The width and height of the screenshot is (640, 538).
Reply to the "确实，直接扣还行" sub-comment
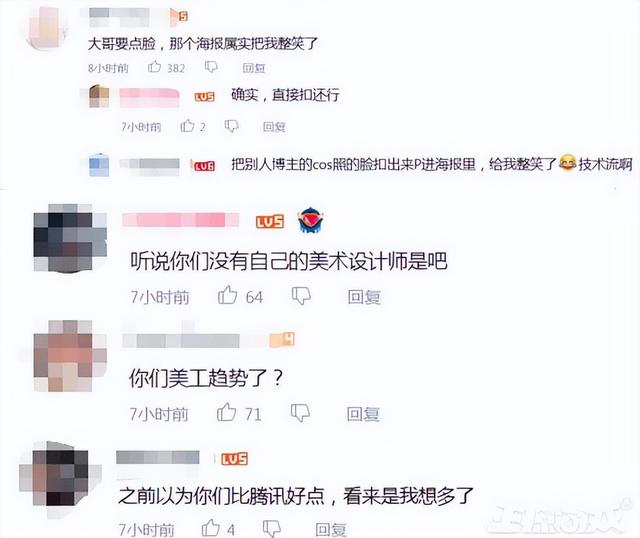pyautogui.click(x=274, y=127)
